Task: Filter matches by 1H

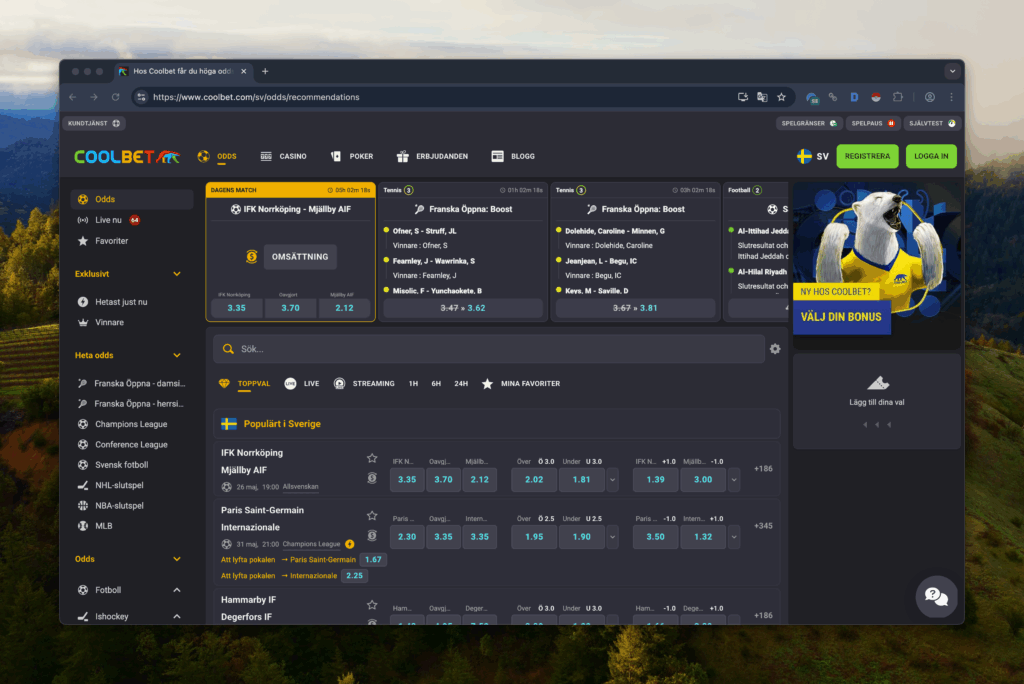Action: pyautogui.click(x=413, y=383)
